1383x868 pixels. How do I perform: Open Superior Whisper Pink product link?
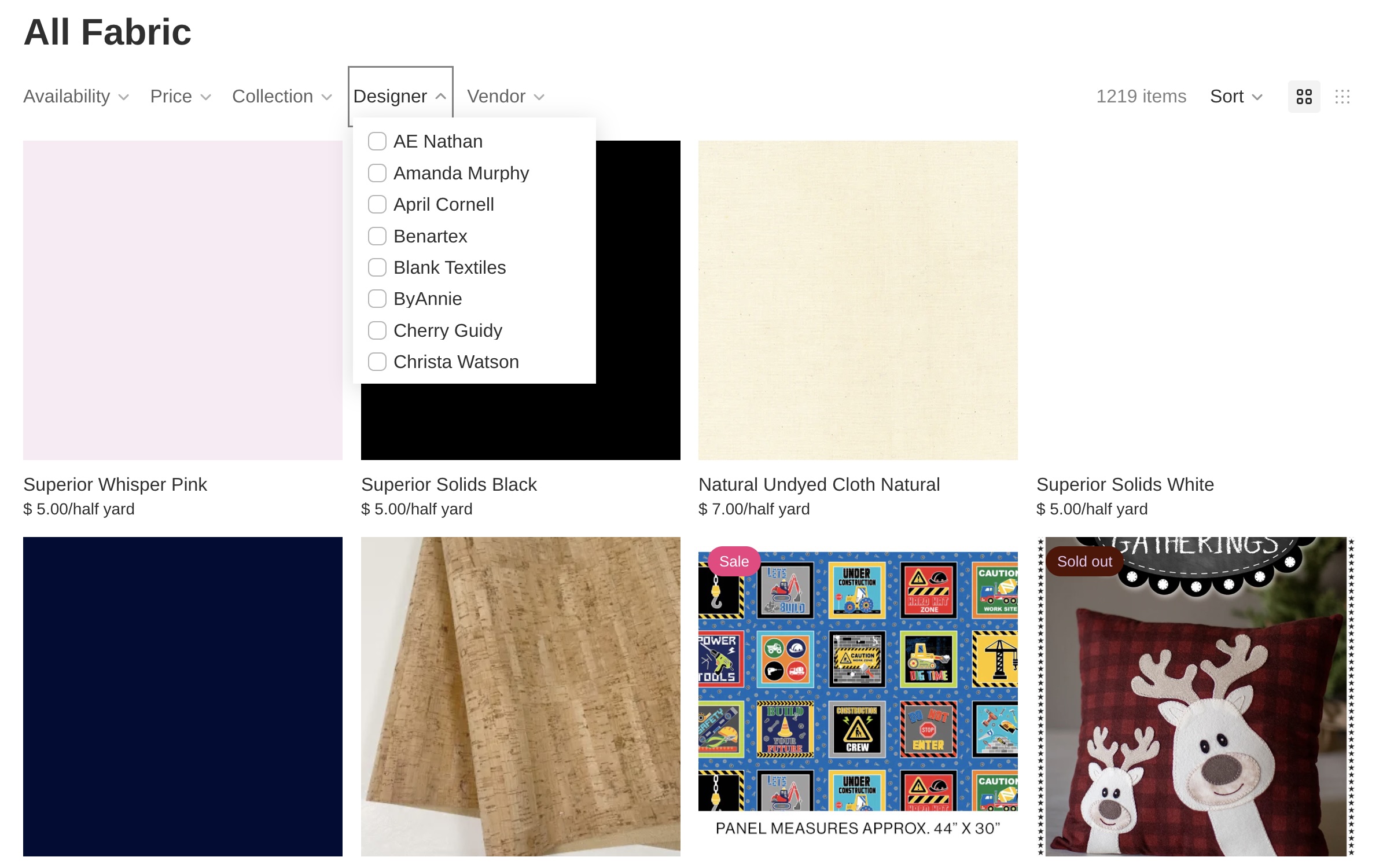115,484
